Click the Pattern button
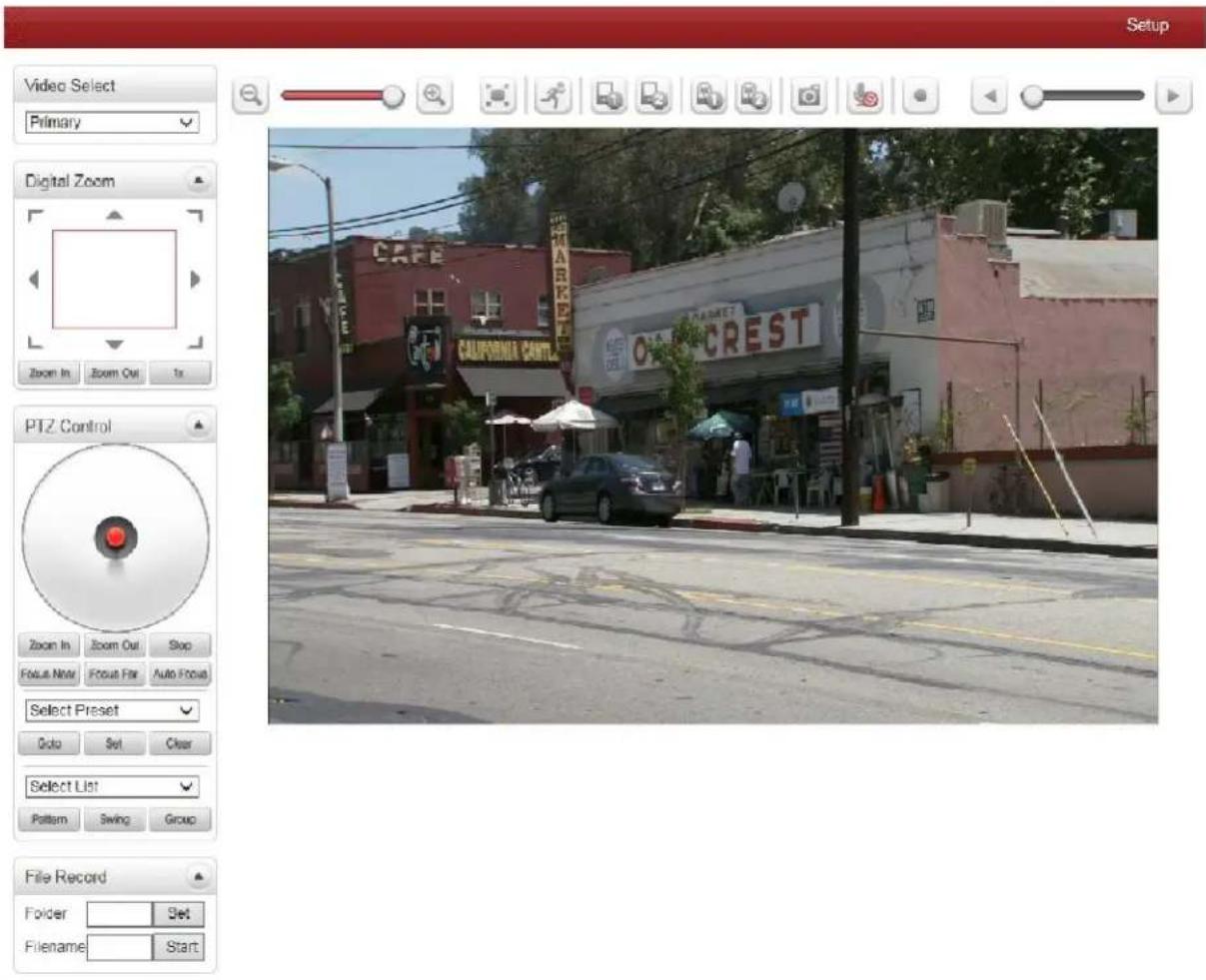Screen dimensions: 1206x980 pyautogui.click(x=49, y=819)
